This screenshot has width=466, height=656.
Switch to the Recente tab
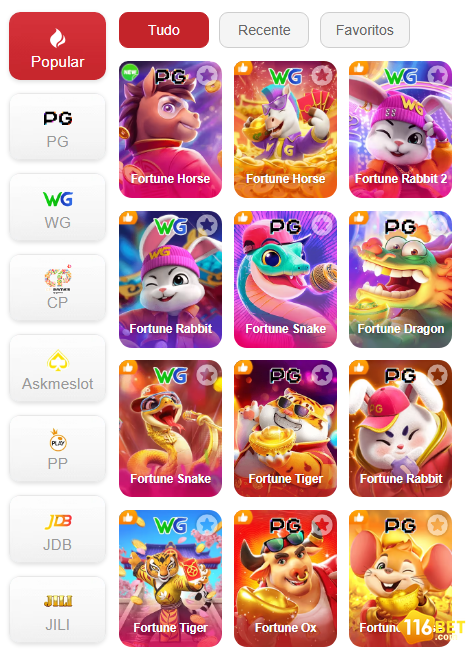tap(264, 30)
